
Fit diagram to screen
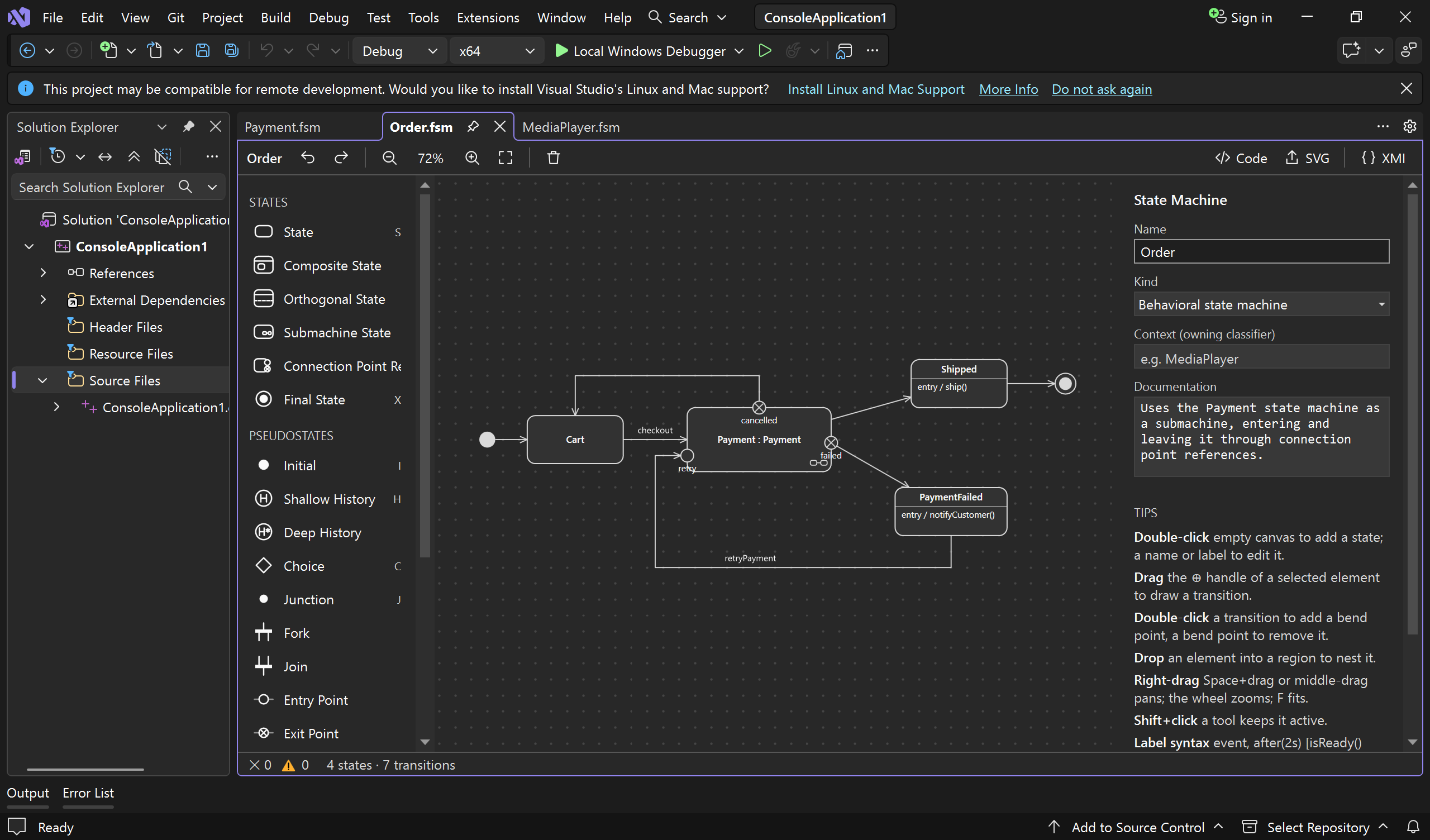[505, 158]
